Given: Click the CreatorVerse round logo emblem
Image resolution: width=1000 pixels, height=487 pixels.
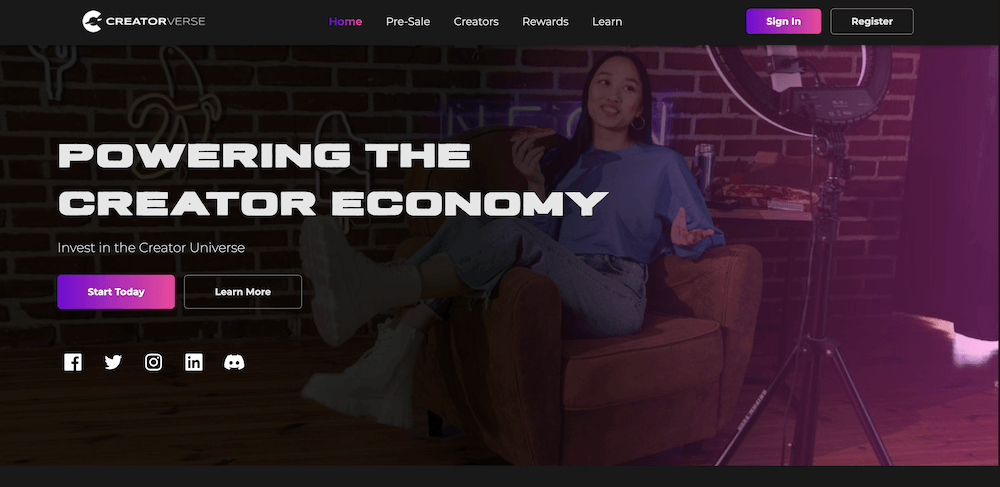Looking at the screenshot, I should [x=92, y=21].
